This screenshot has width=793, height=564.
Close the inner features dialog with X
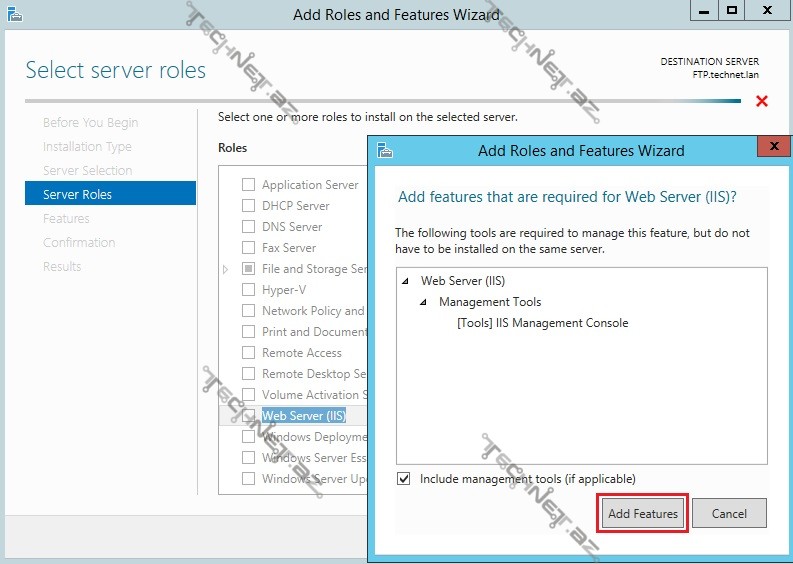point(772,147)
